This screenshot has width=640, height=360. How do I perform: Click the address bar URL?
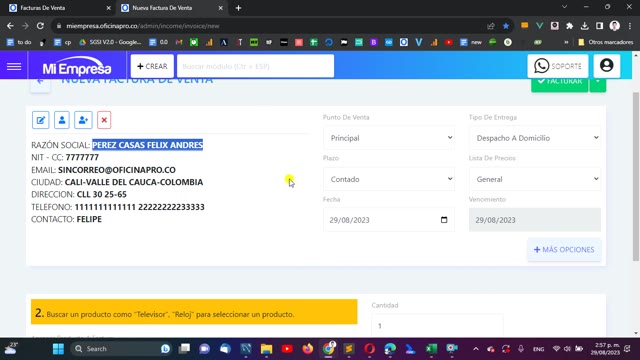point(143,26)
